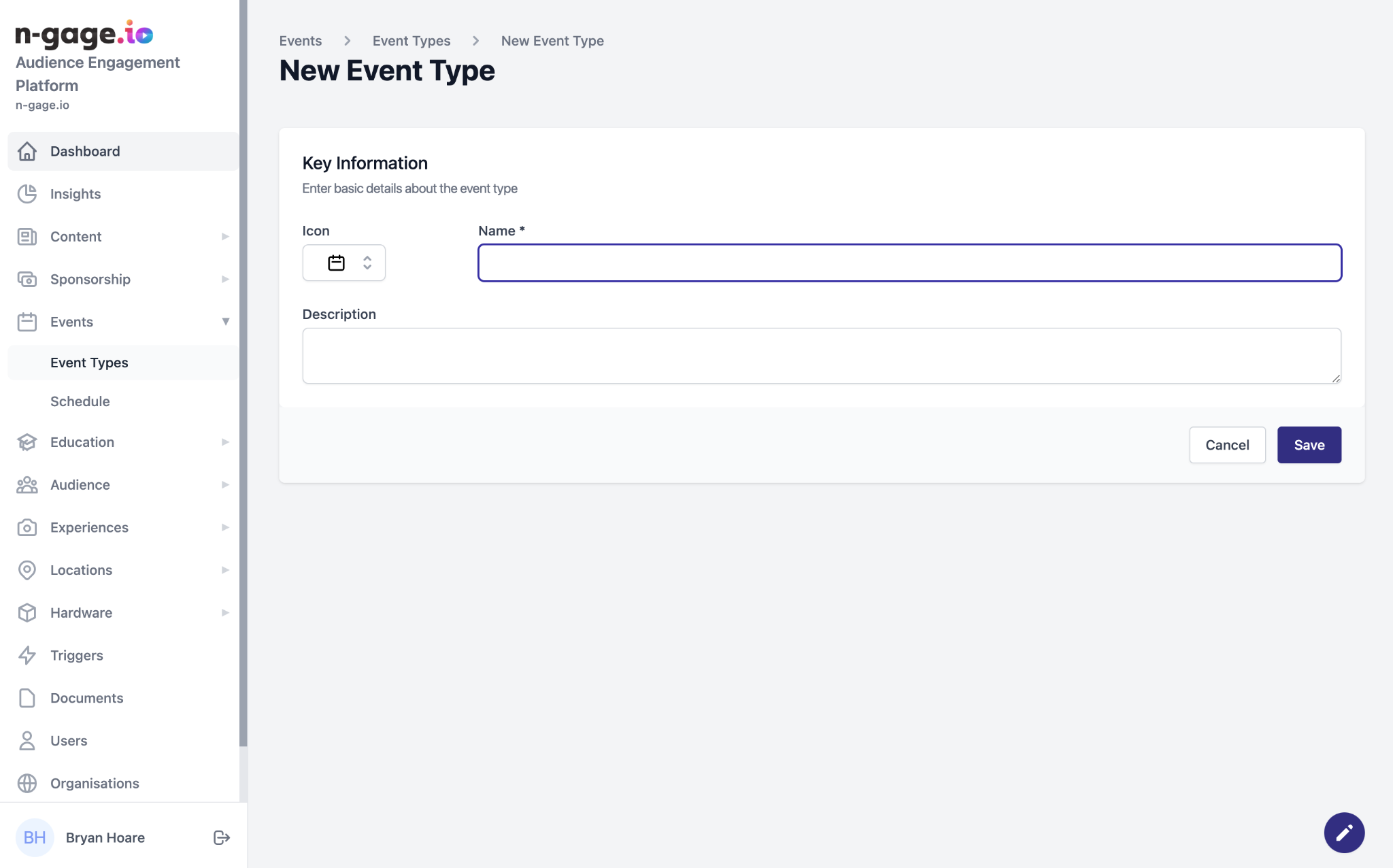Image resolution: width=1393 pixels, height=868 pixels.
Task: Click inside the Description text area
Action: pos(821,356)
